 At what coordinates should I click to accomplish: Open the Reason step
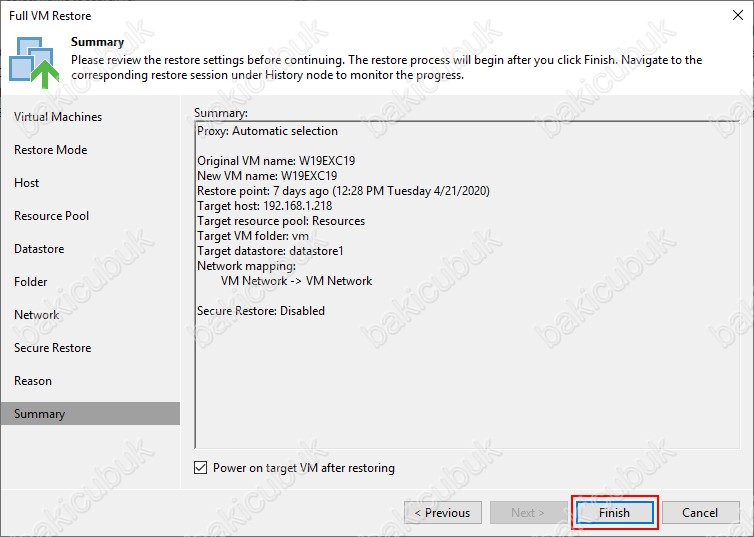tap(33, 381)
